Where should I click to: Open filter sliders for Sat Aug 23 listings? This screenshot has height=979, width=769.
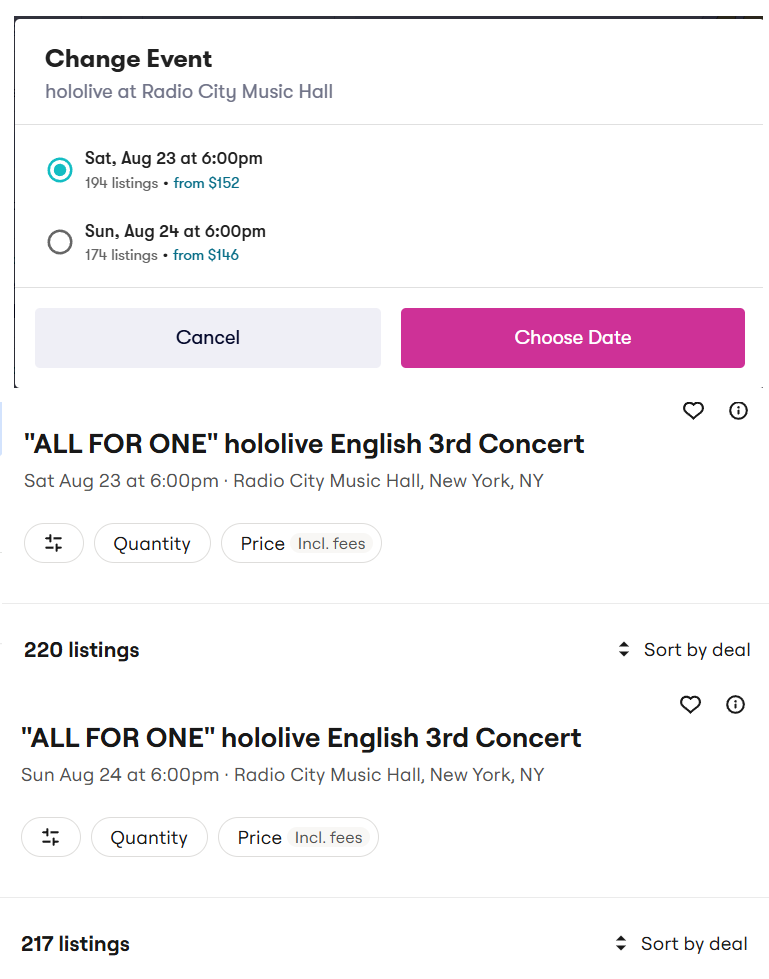tap(54, 543)
